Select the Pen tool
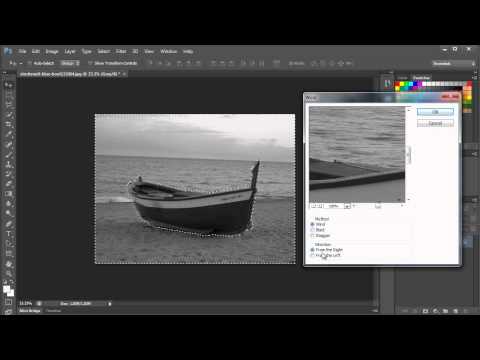Image resolution: width=480 pixels, height=360 pixels. coord(9,224)
